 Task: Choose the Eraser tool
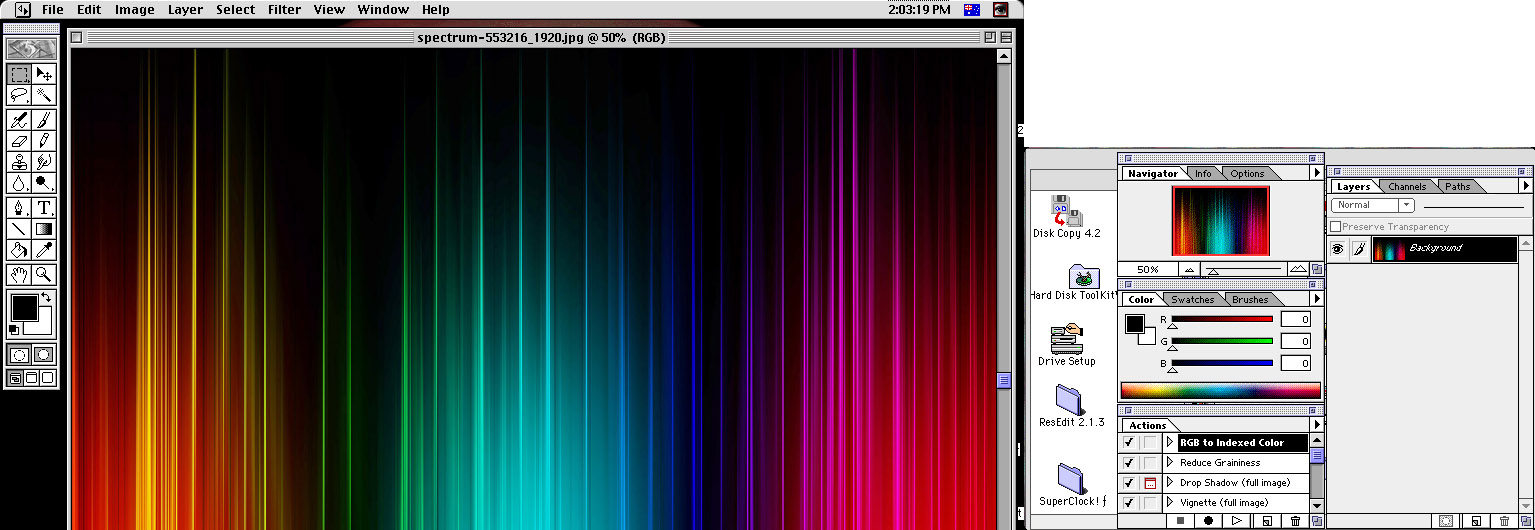pos(19,140)
